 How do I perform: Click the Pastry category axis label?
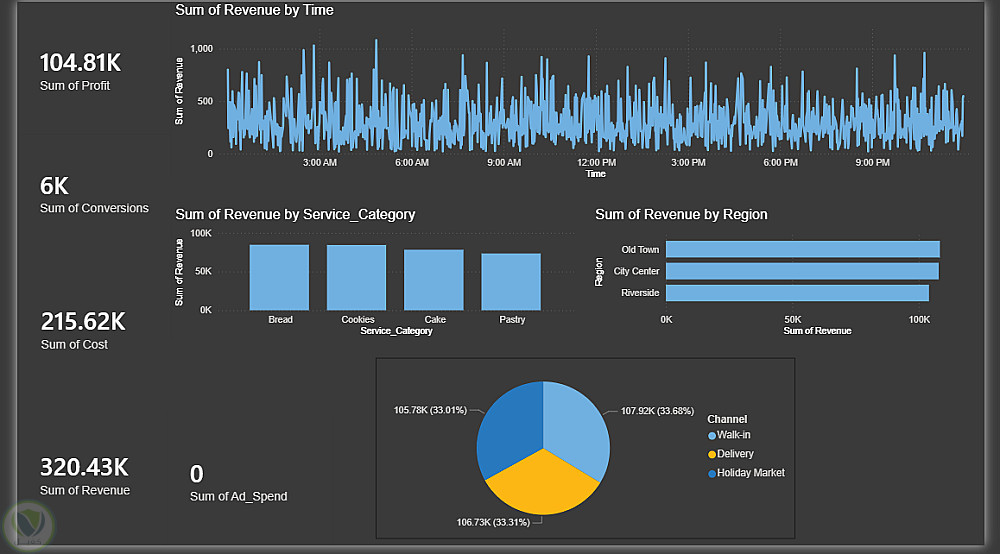pyautogui.click(x=512, y=319)
